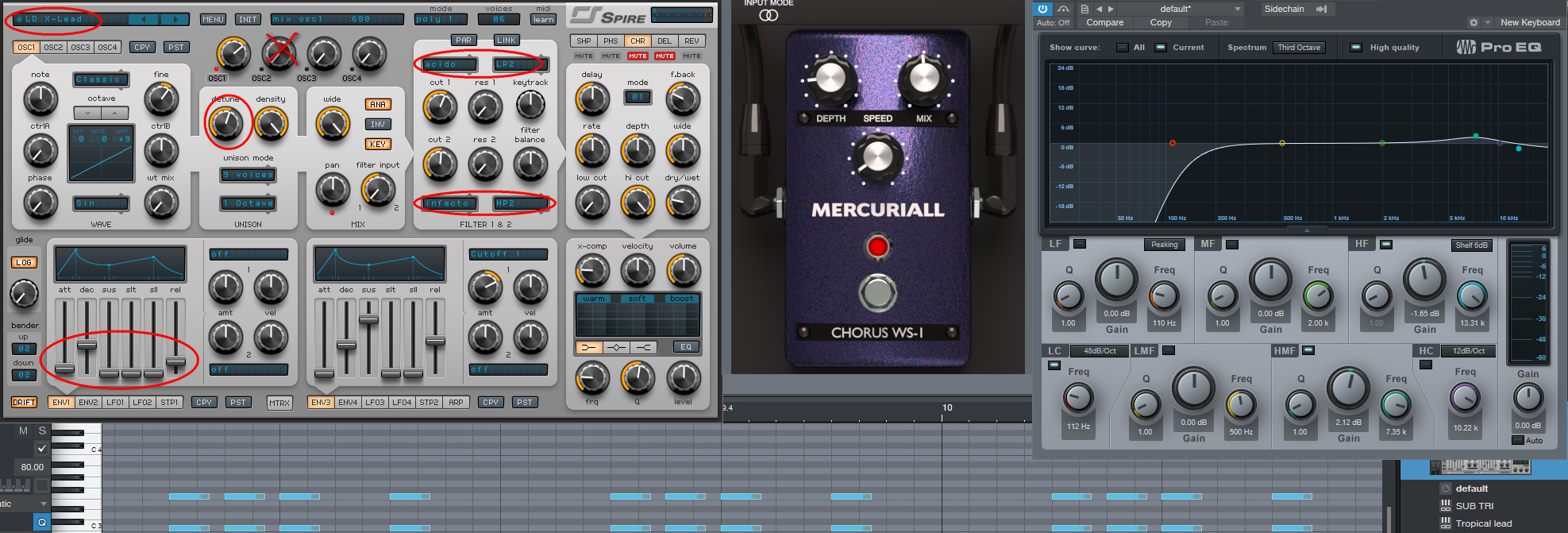Toggle the piano roll track checkbox
Viewport: 1568px width, 533px height.
coord(42,448)
